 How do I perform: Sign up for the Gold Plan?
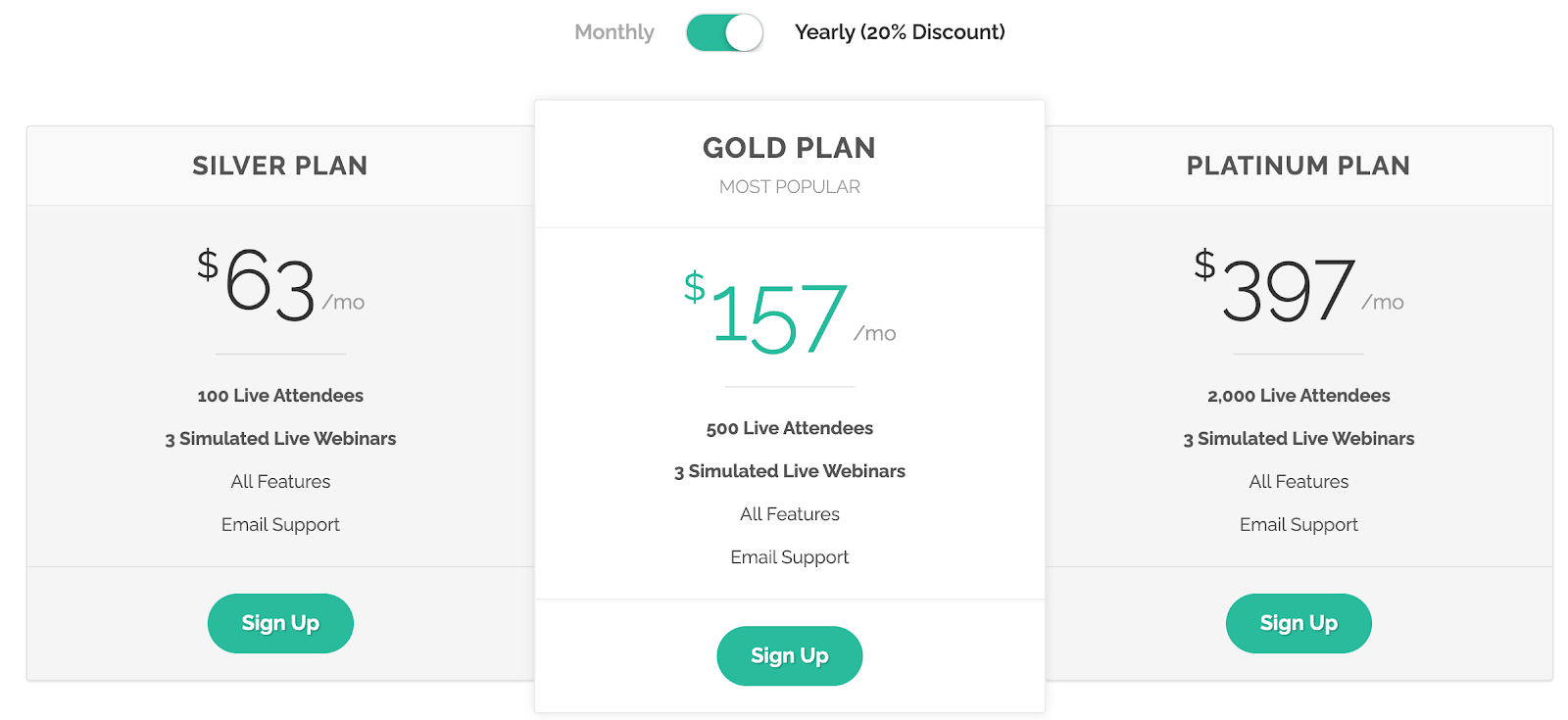(x=790, y=655)
